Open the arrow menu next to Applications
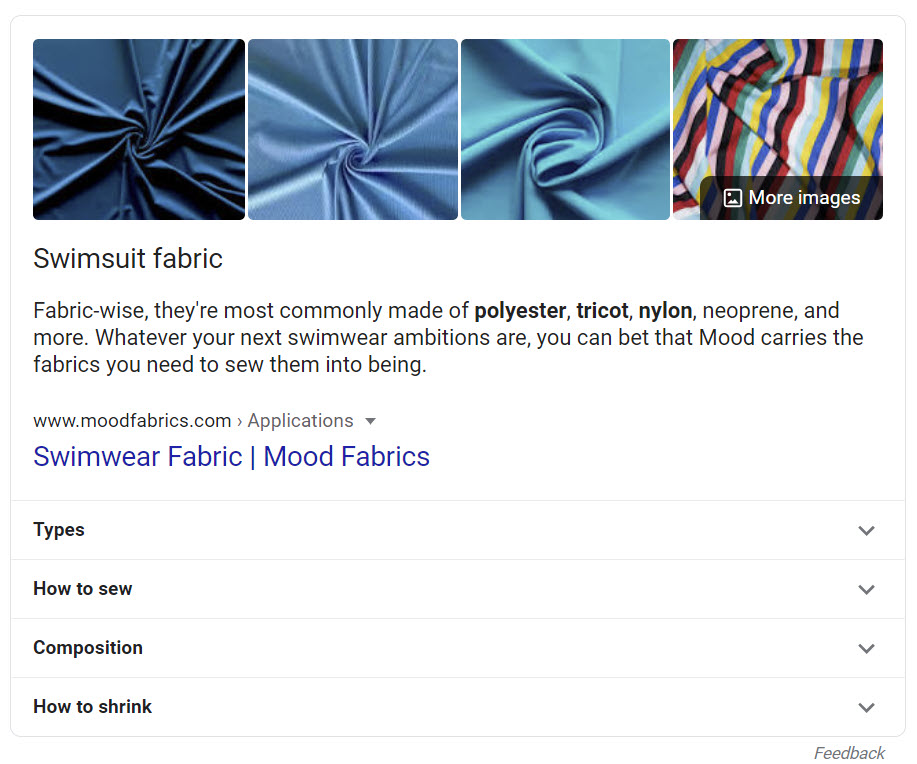 [x=370, y=421]
